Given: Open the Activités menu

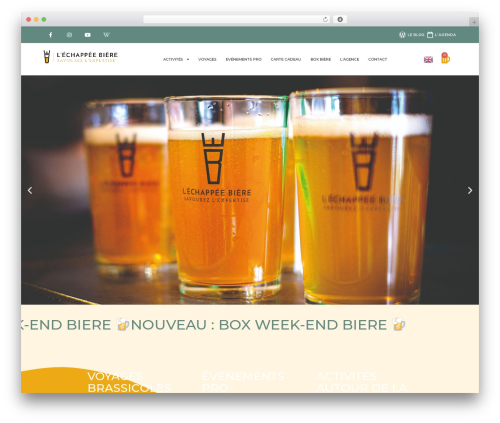Looking at the screenshot, I should pos(173,59).
